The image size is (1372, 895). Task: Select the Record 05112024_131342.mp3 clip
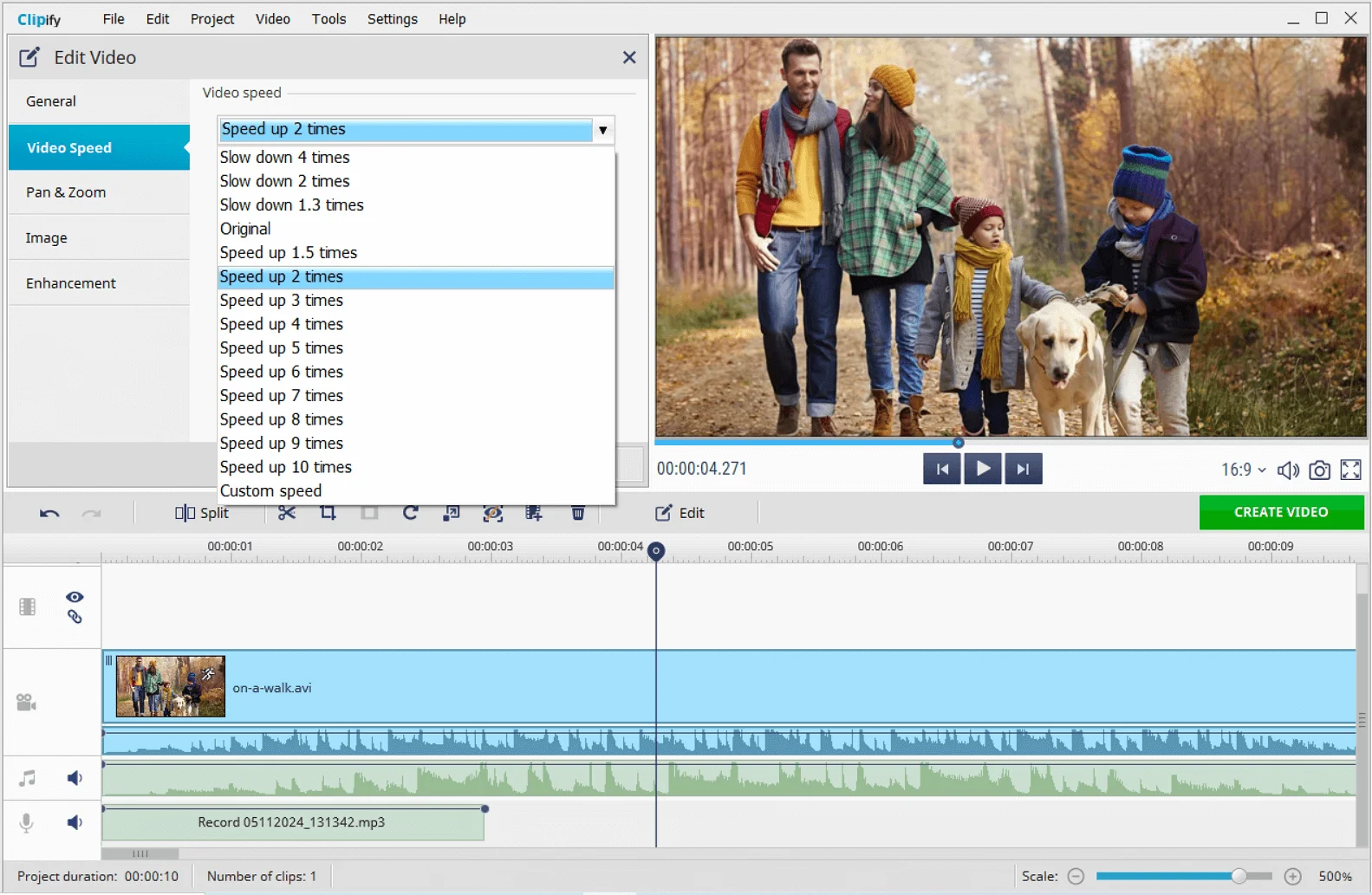[x=293, y=823]
